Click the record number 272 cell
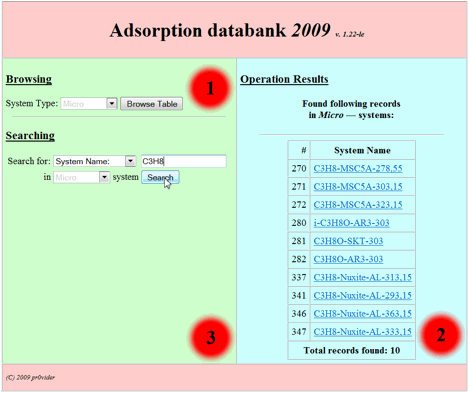Screen dimensions: 469x393 point(299,204)
